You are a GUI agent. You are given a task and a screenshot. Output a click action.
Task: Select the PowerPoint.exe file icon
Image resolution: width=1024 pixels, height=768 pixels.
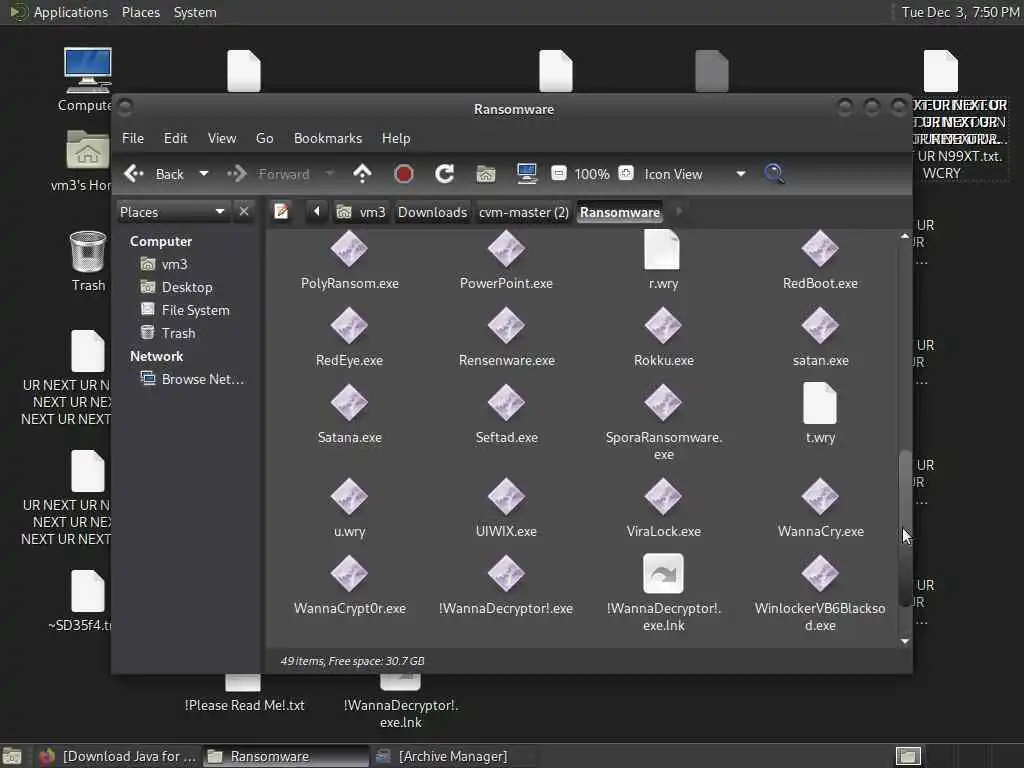tap(506, 249)
